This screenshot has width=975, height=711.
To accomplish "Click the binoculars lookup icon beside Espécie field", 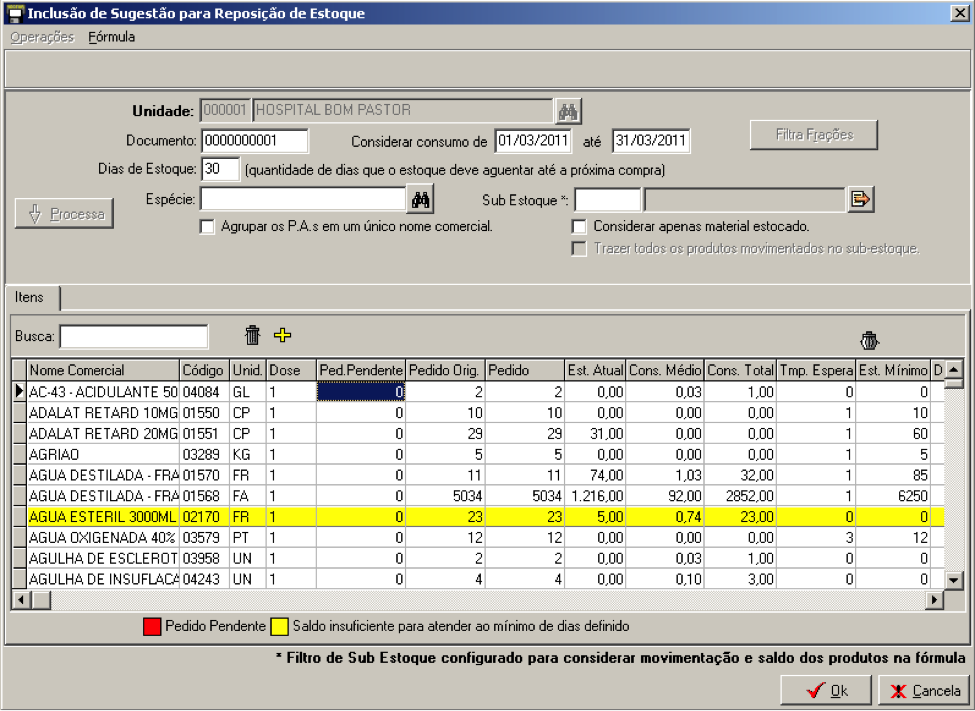I will pos(420,200).
